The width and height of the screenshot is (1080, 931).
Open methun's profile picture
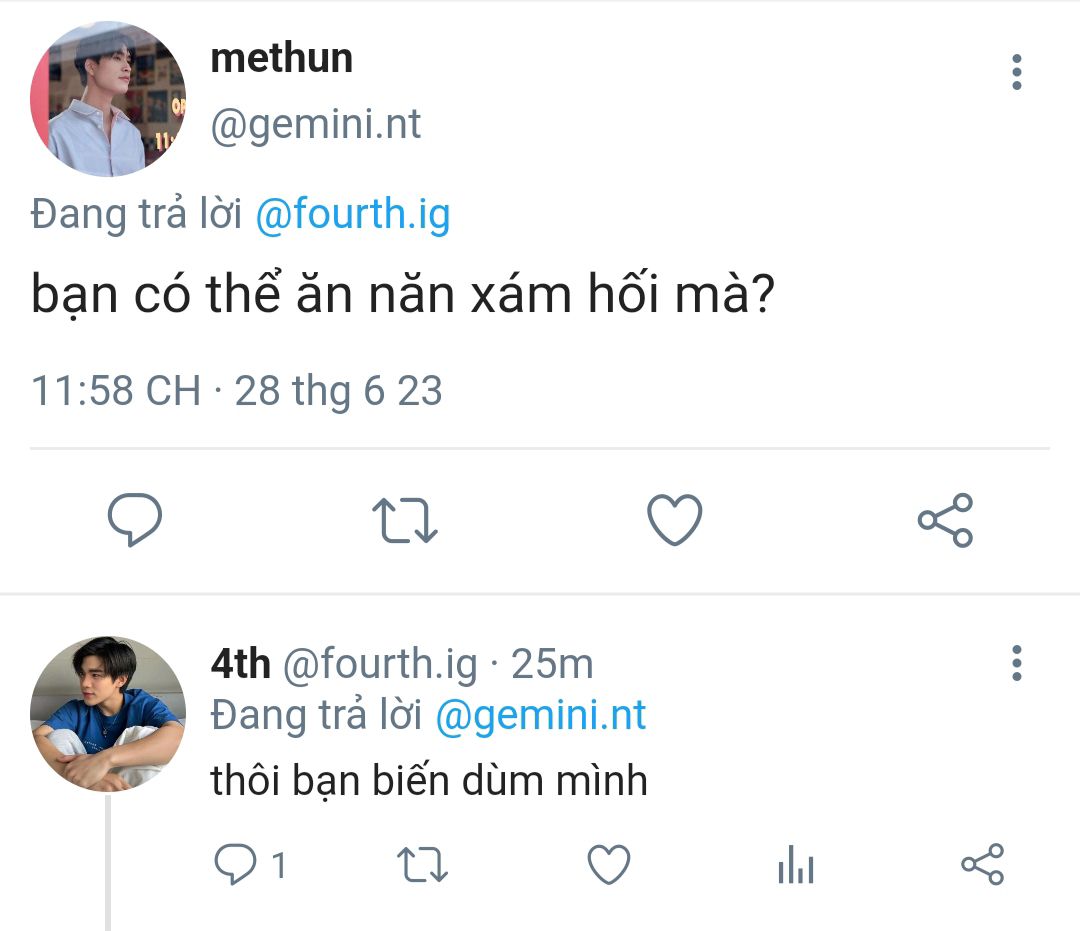(108, 98)
